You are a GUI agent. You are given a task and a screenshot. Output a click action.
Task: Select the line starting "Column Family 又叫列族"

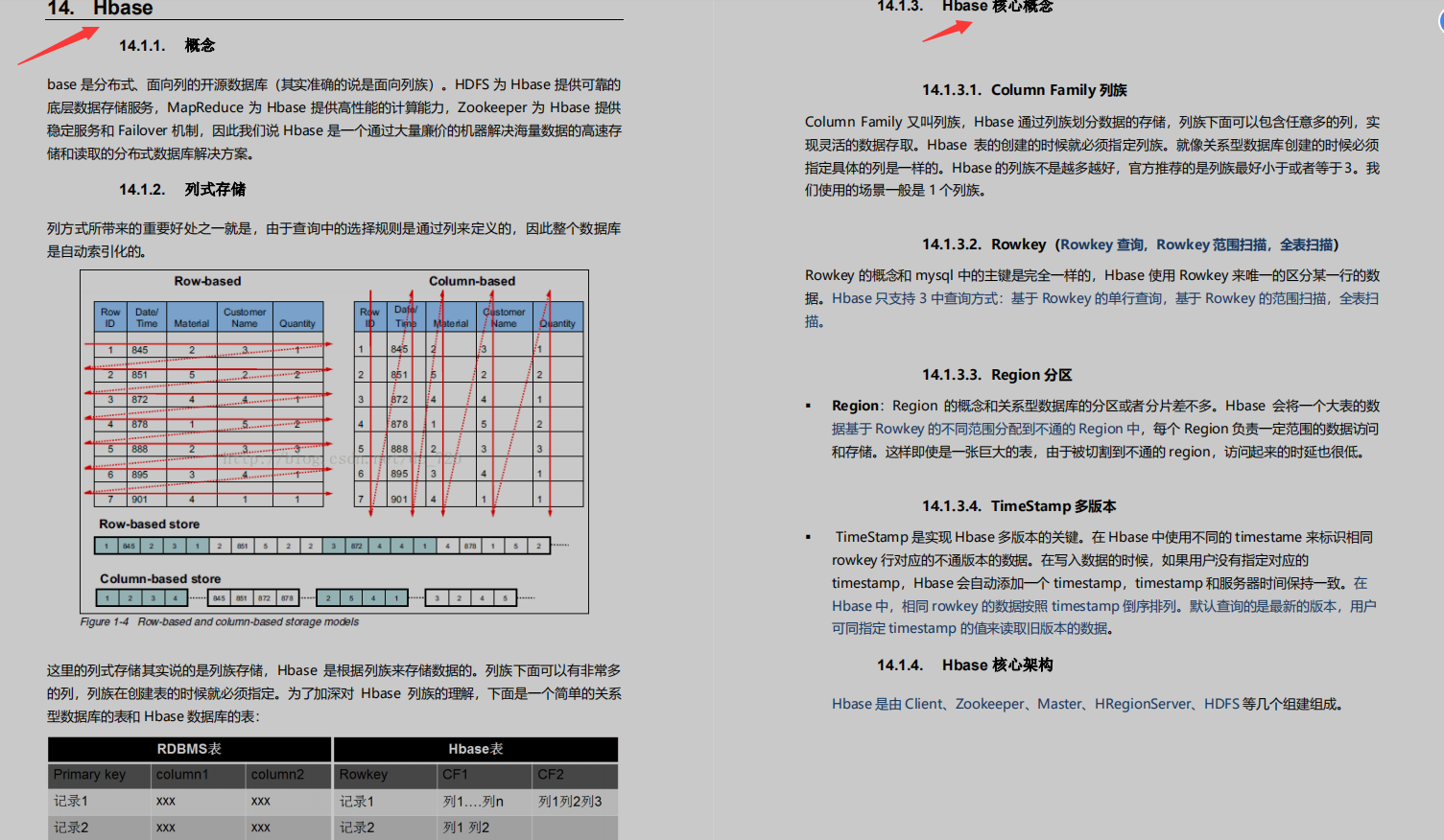[1092, 122]
